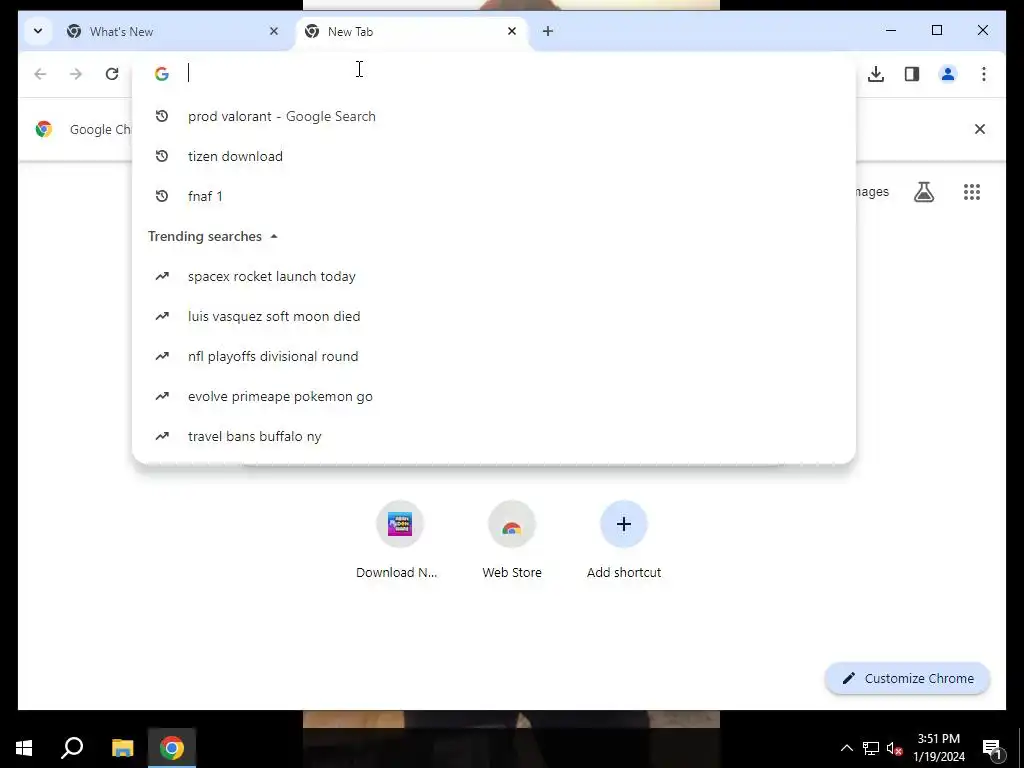Click the Google G icon in the address bar

tap(162, 74)
